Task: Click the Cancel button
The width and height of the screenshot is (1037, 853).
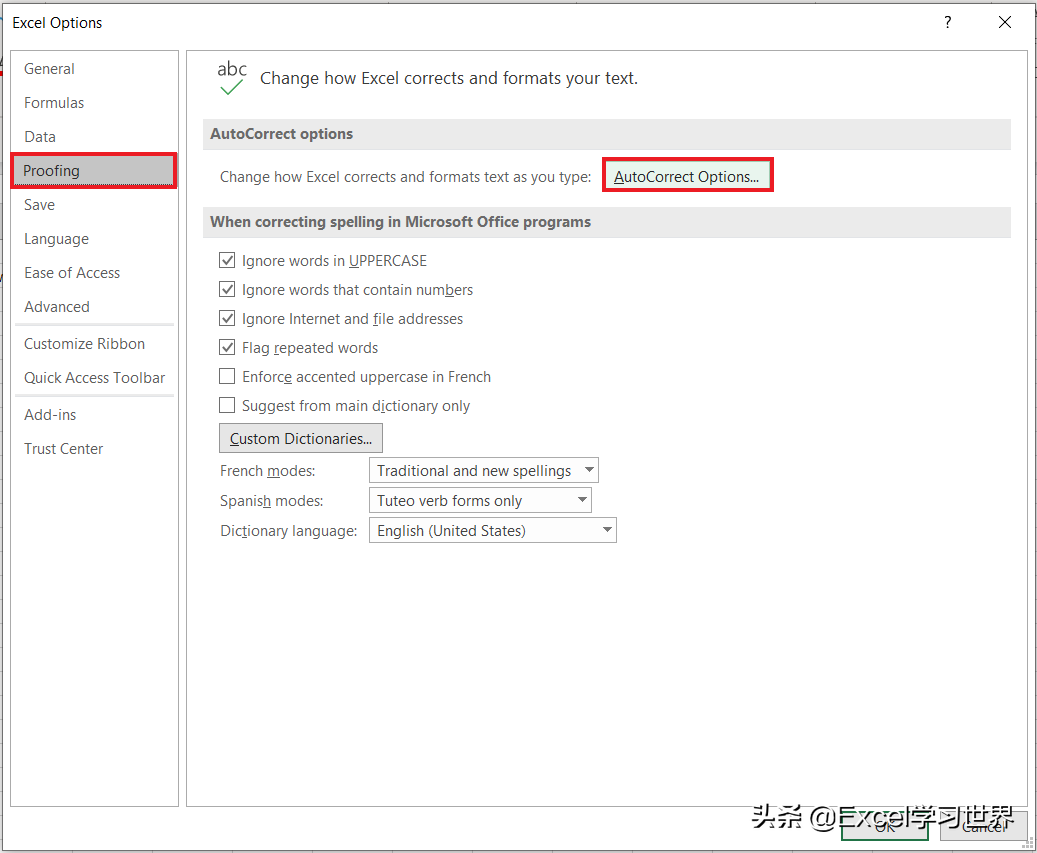Action: click(983, 827)
